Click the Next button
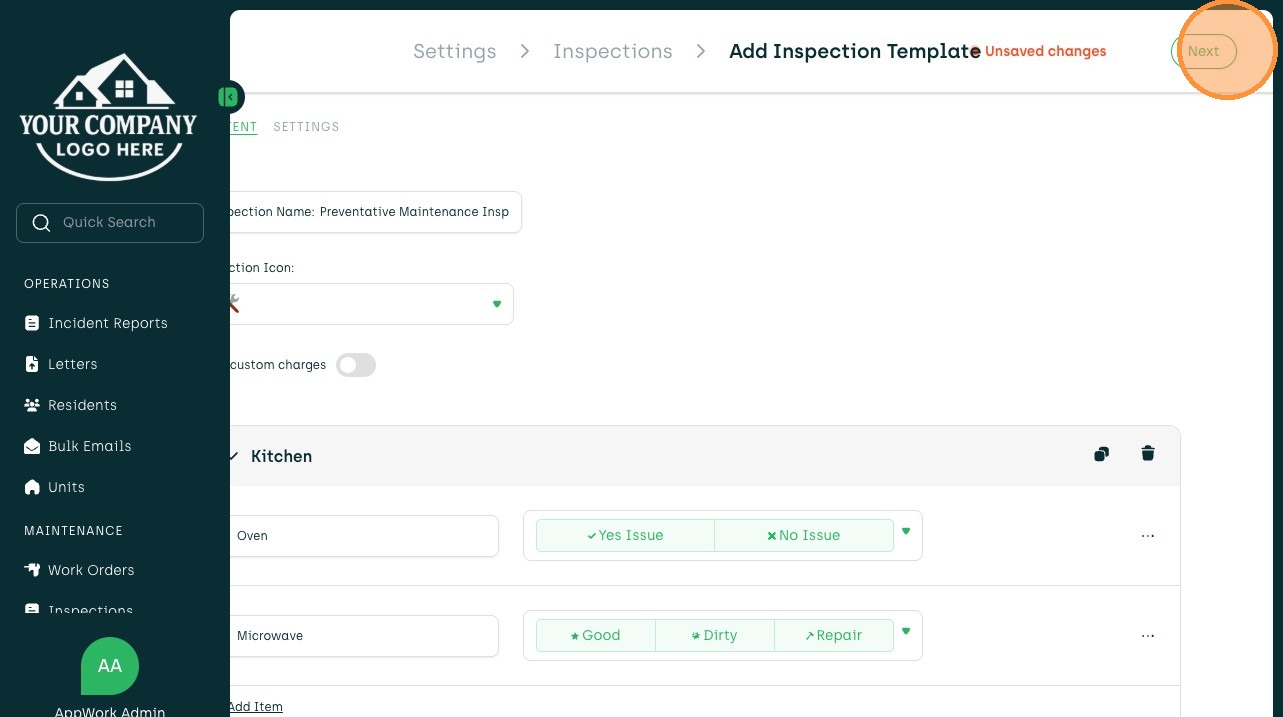 click(x=1203, y=51)
